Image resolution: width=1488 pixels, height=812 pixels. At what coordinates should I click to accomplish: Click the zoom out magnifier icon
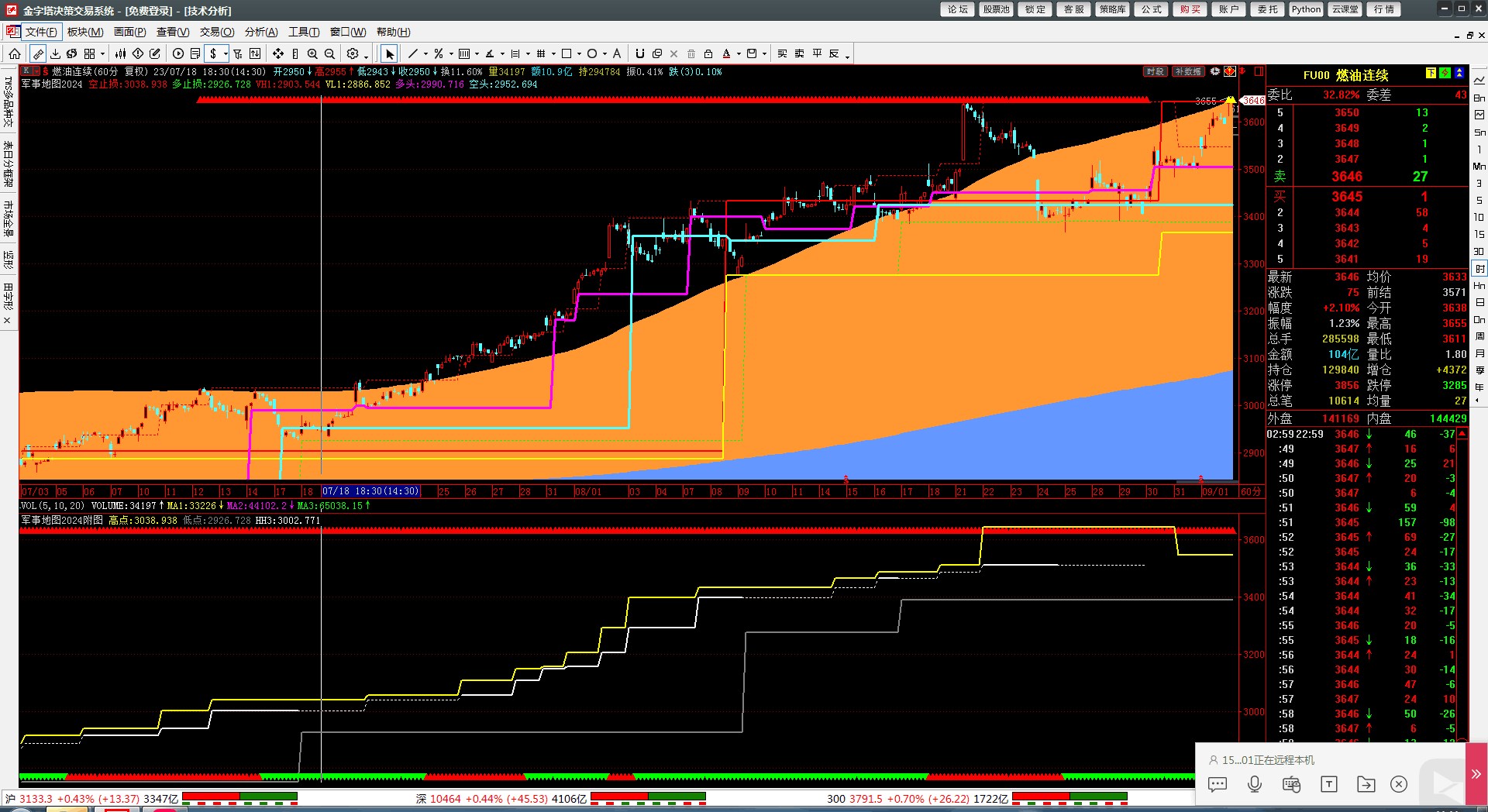point(329,53)
